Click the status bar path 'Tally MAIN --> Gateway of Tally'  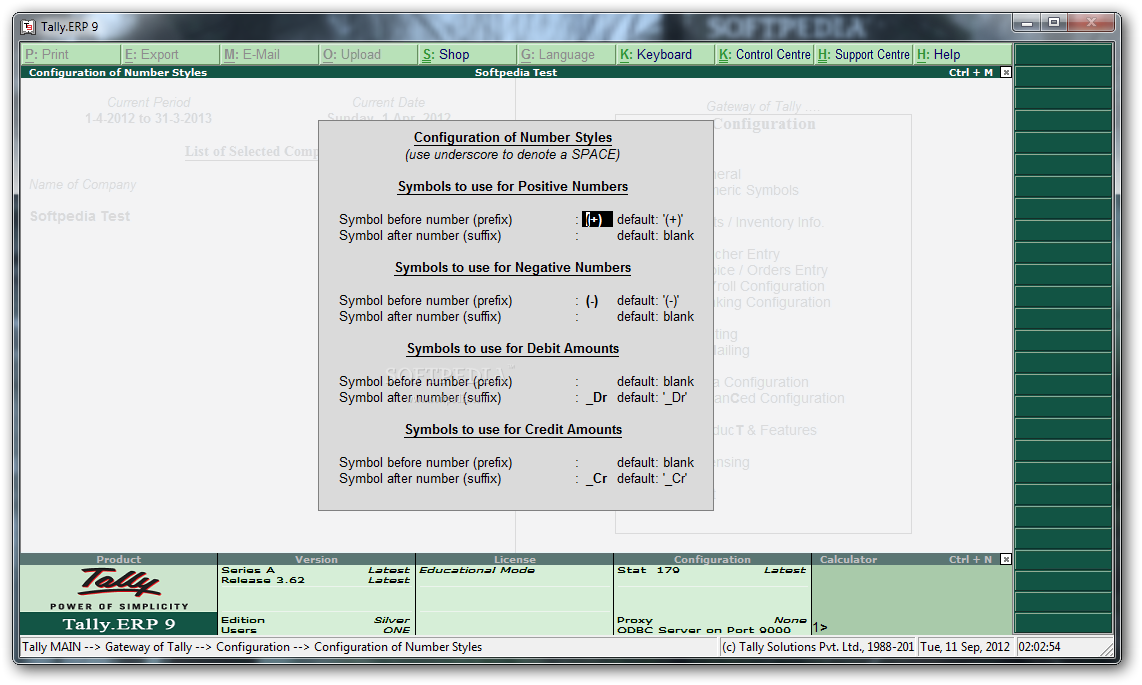tap(108, 646)
